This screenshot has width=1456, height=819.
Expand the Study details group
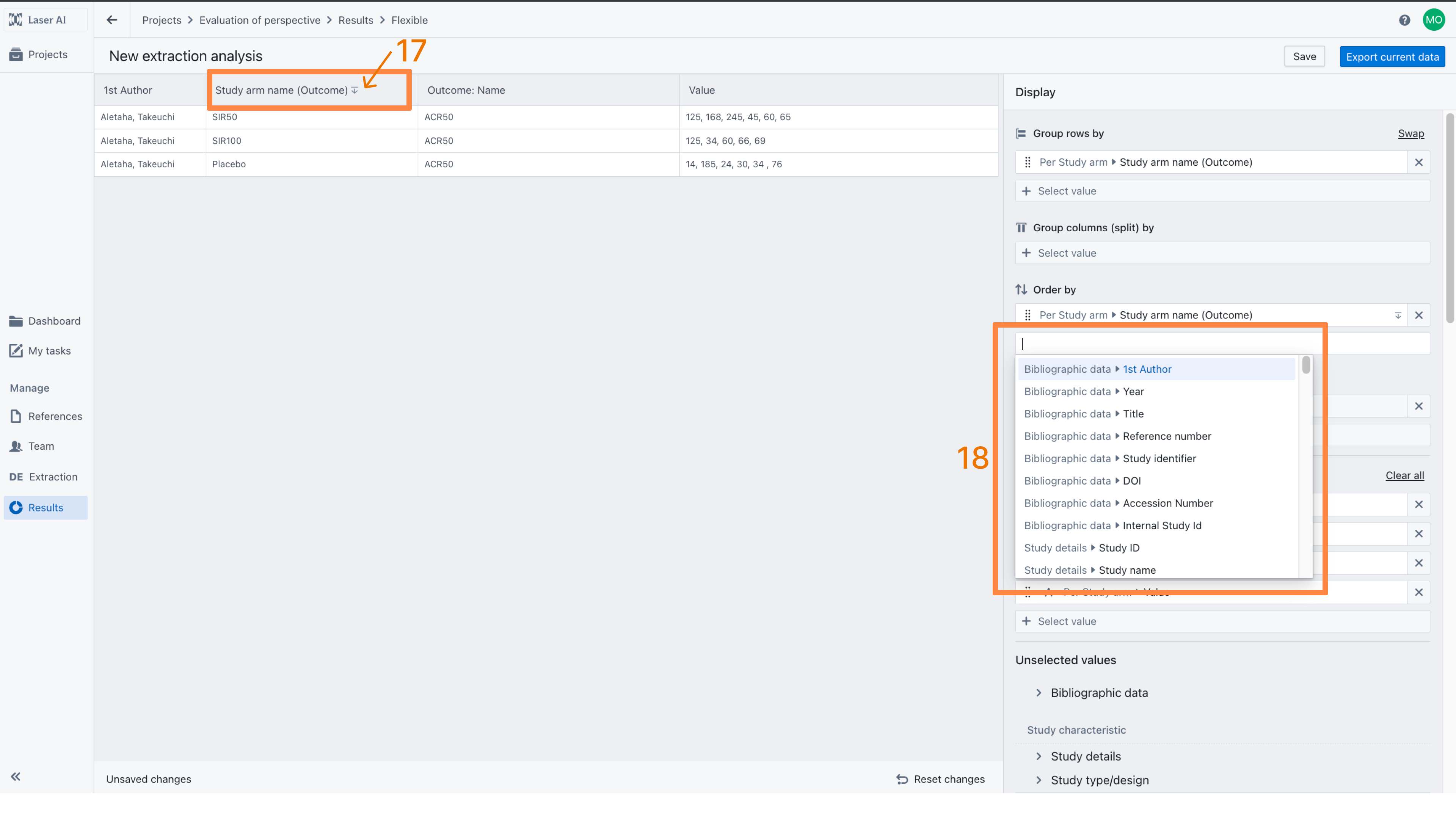[x=1038, y=756]
